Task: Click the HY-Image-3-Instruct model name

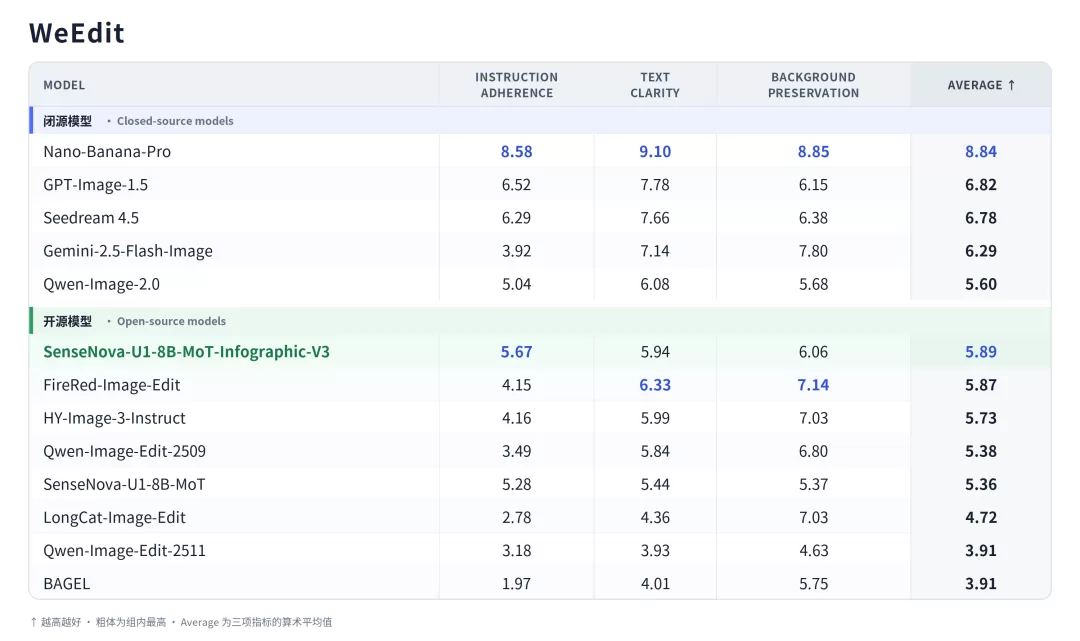Action: click(x=114, y=418)
